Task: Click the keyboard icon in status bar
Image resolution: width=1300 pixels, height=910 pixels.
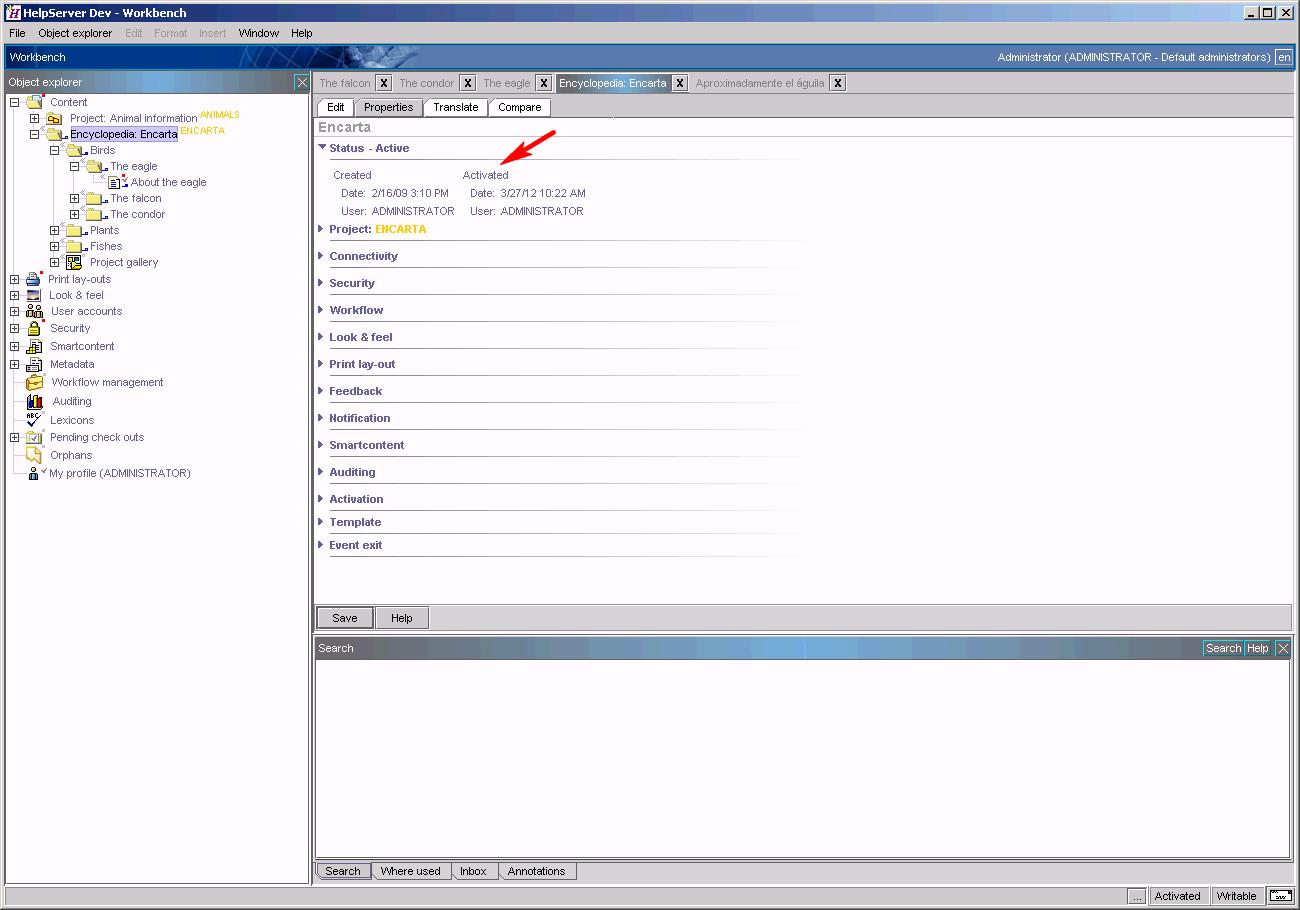Action: pyautogui.click(x=1280, y=896)
